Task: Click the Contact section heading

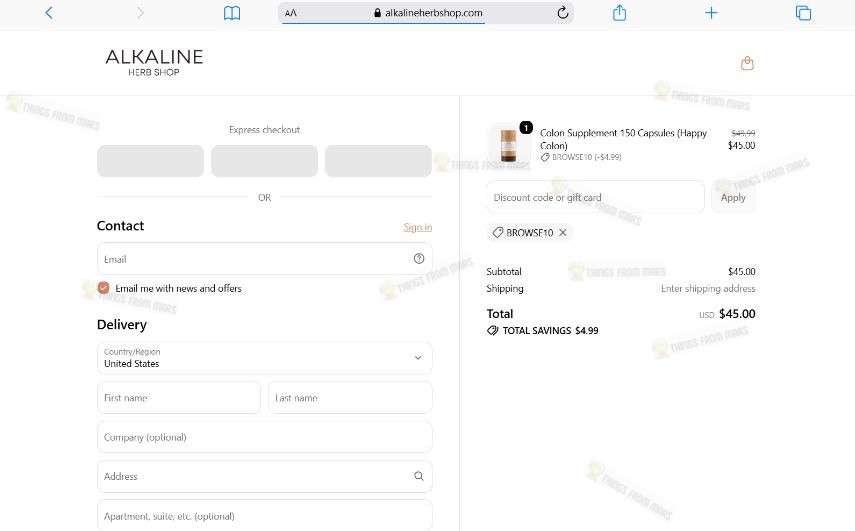Action: point(121,226)
